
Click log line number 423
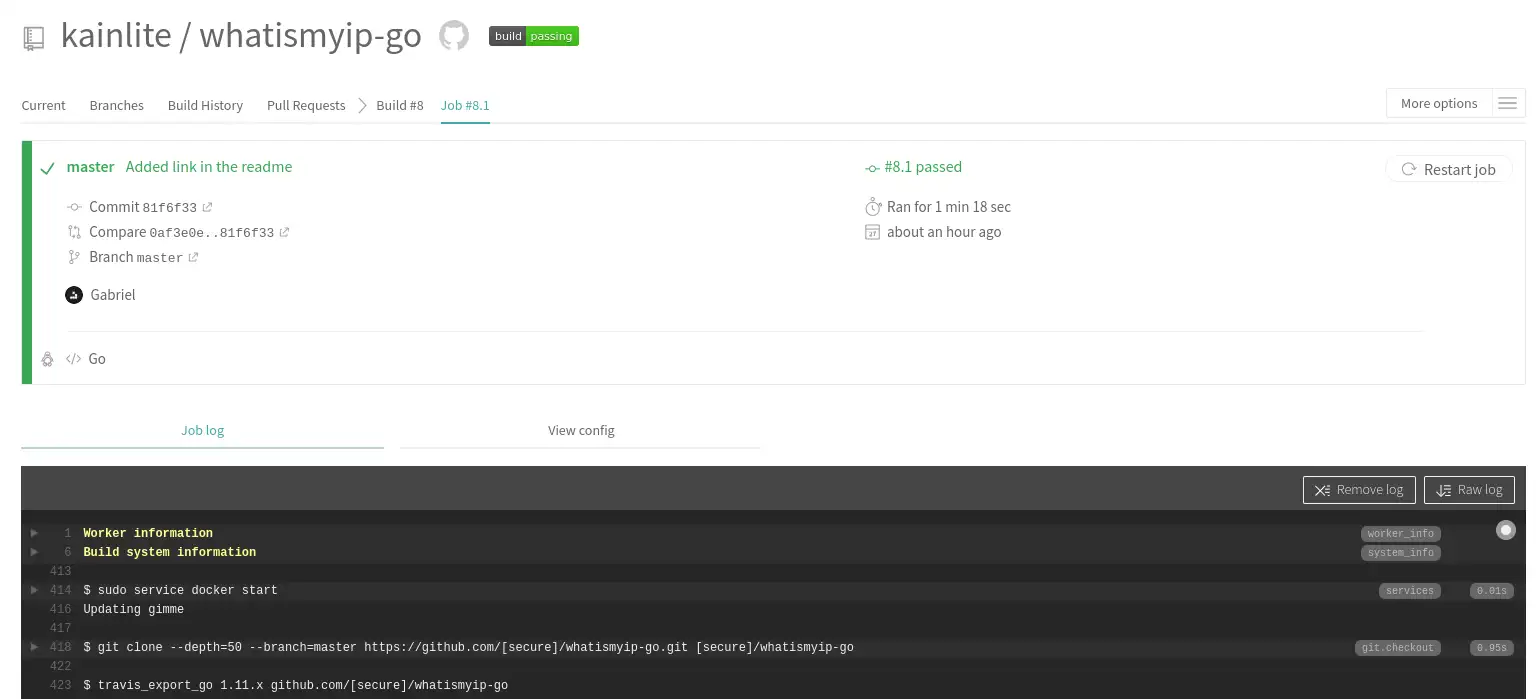click(60, 685)
